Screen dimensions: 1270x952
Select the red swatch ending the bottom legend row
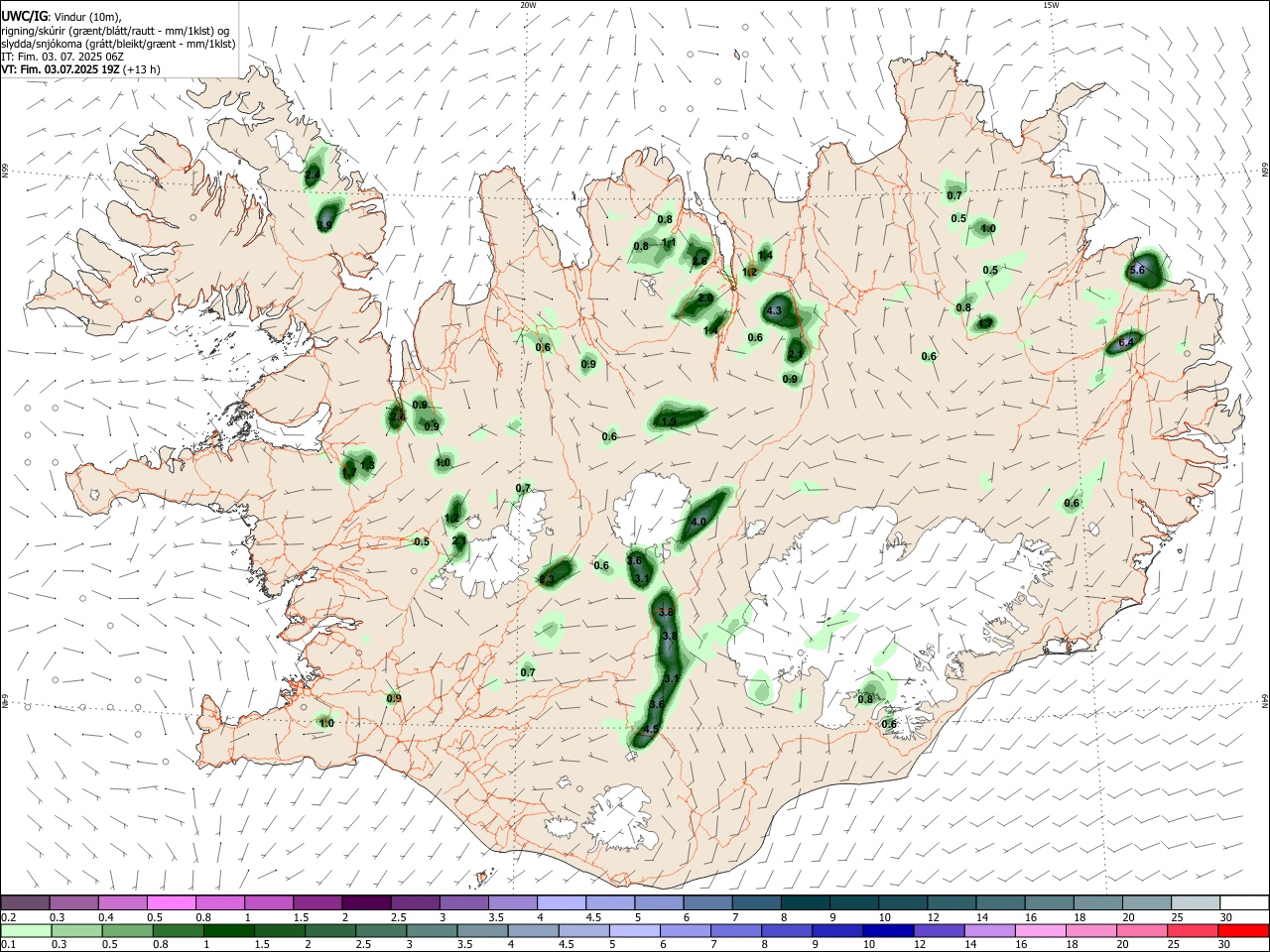point(1243,930)
